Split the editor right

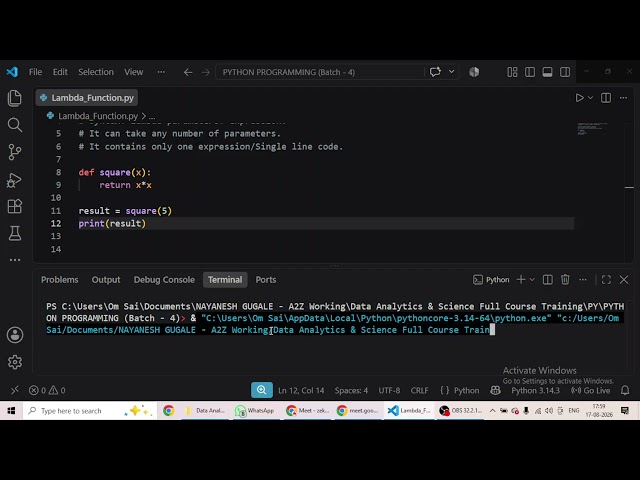click(606, 98)
